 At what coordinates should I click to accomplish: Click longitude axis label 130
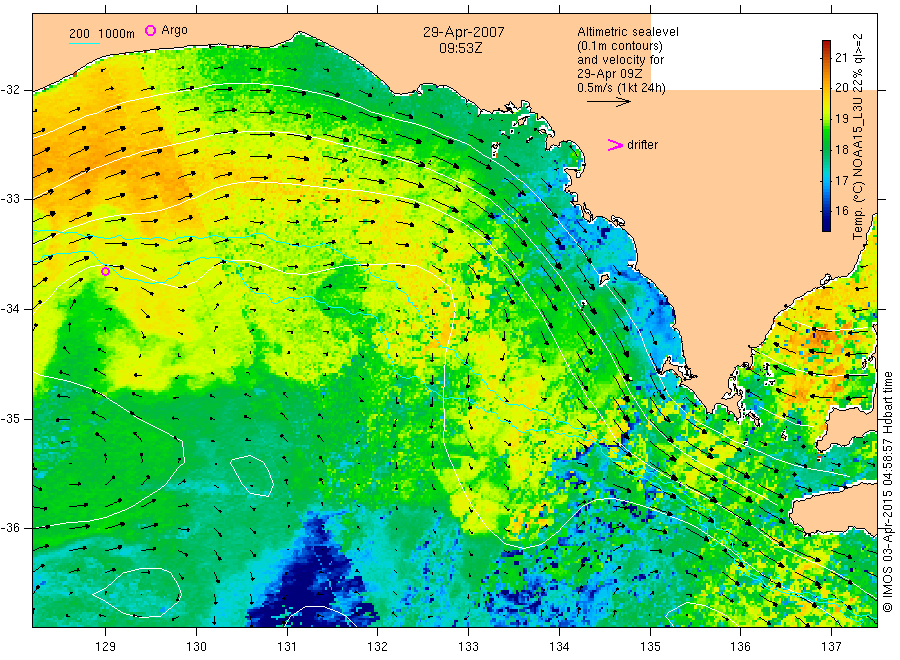point(196,647)
